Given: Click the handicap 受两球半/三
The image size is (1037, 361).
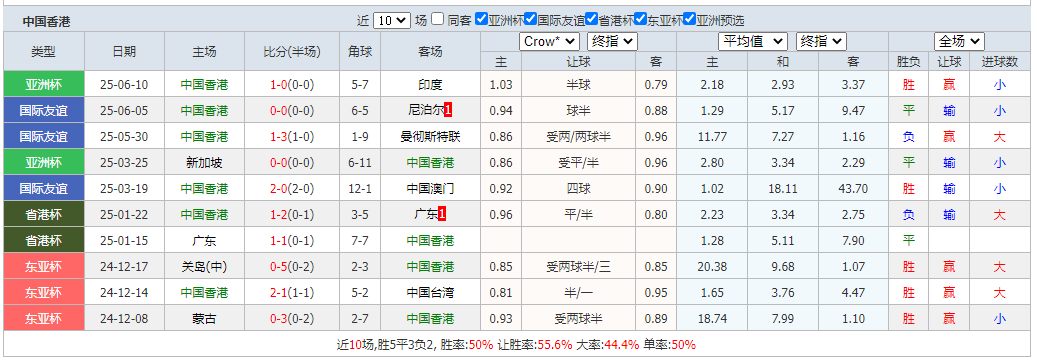Looking at the screenshot, I should [579, 266].
